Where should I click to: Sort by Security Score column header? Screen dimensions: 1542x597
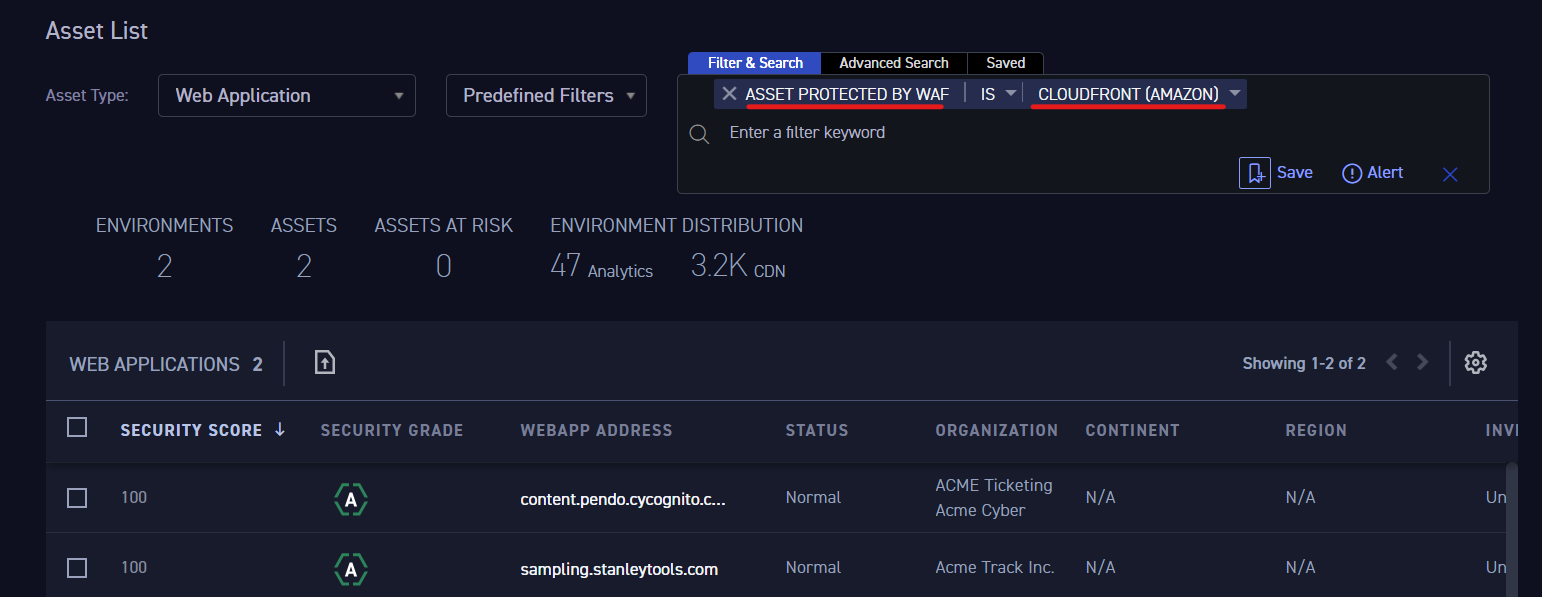[191, 430]
